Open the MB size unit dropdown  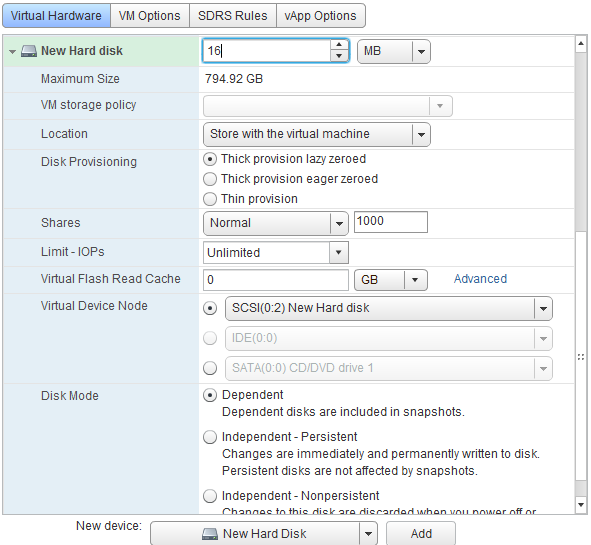click(x=393, y=51)
